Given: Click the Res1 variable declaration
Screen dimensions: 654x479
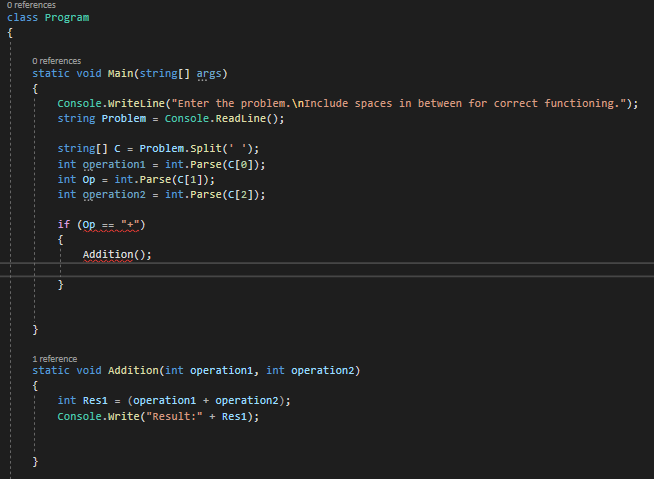Looking at the screenshot, I should pyautogui.click(x=95, y=401).
